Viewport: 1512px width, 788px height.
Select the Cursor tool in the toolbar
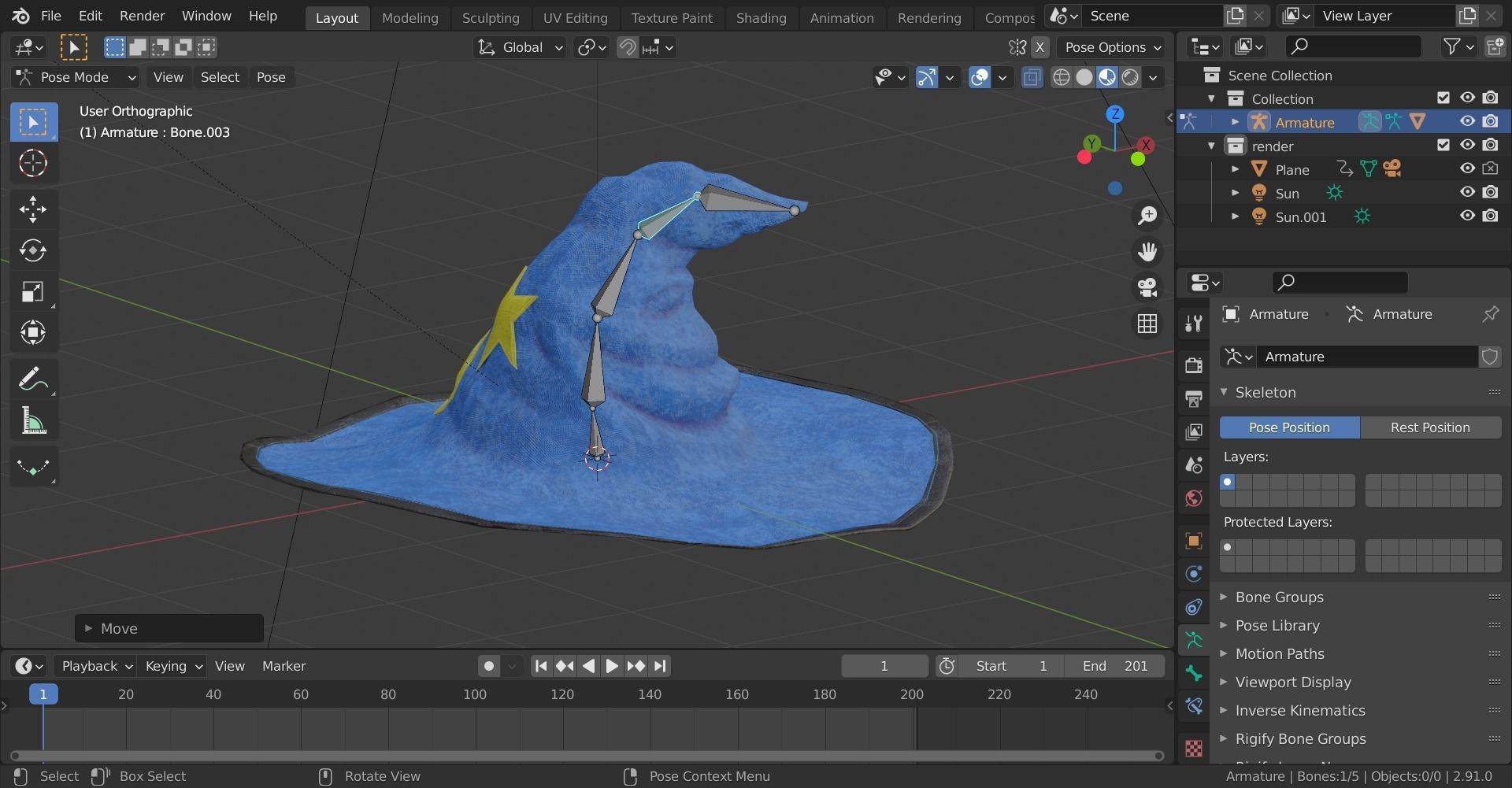[x=33, y=164]
